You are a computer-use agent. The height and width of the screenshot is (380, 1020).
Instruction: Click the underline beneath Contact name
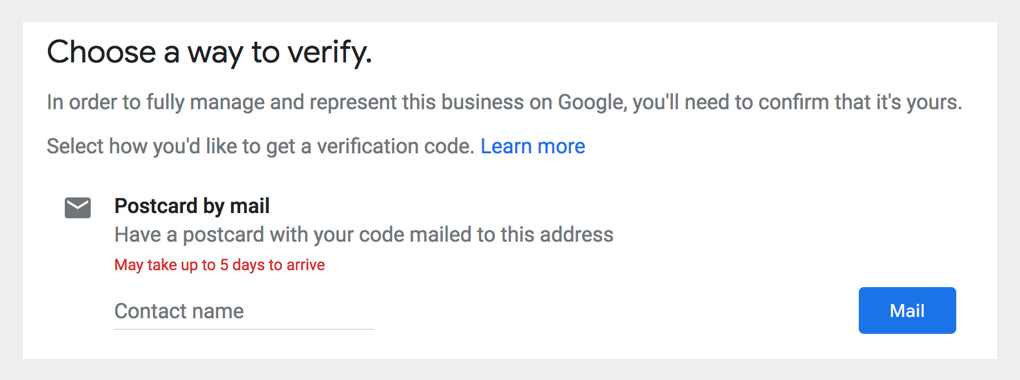[x=244, y=329]
